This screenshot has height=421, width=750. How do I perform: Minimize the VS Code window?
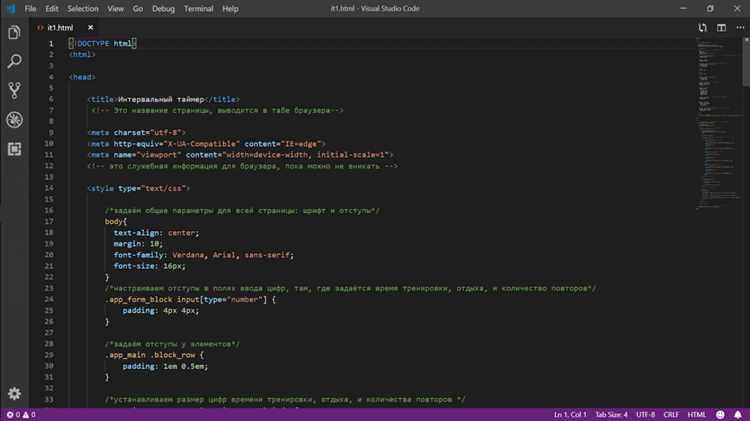[x=683, y=9]
